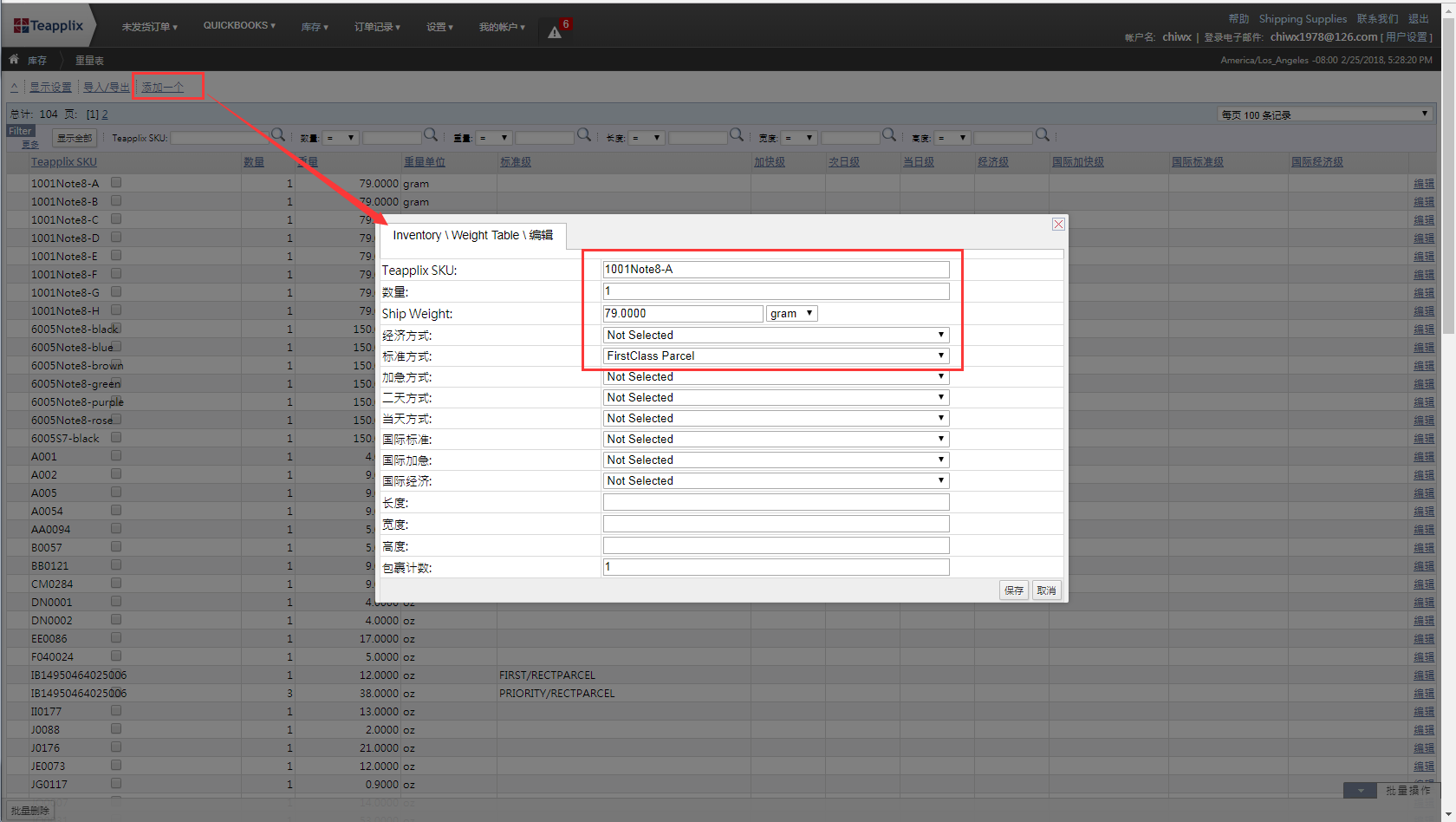Viewport: 1456px width, 822px height.
Task: Tick checkbox for JE0073 row
Action: [116, 765]
